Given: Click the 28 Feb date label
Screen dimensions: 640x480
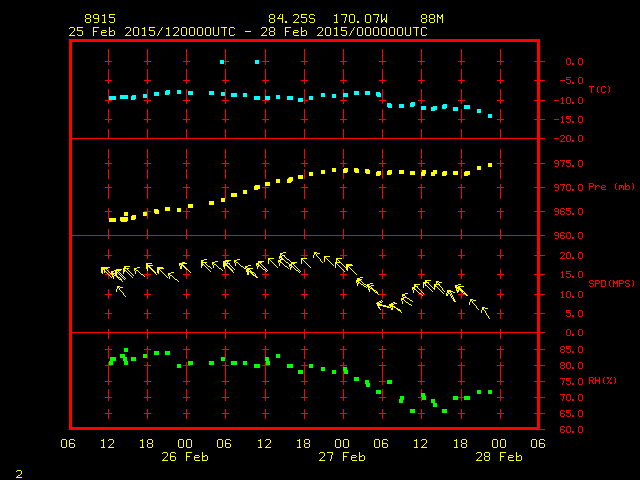Looking at the screenshot, I should click(x=499, y=457).
